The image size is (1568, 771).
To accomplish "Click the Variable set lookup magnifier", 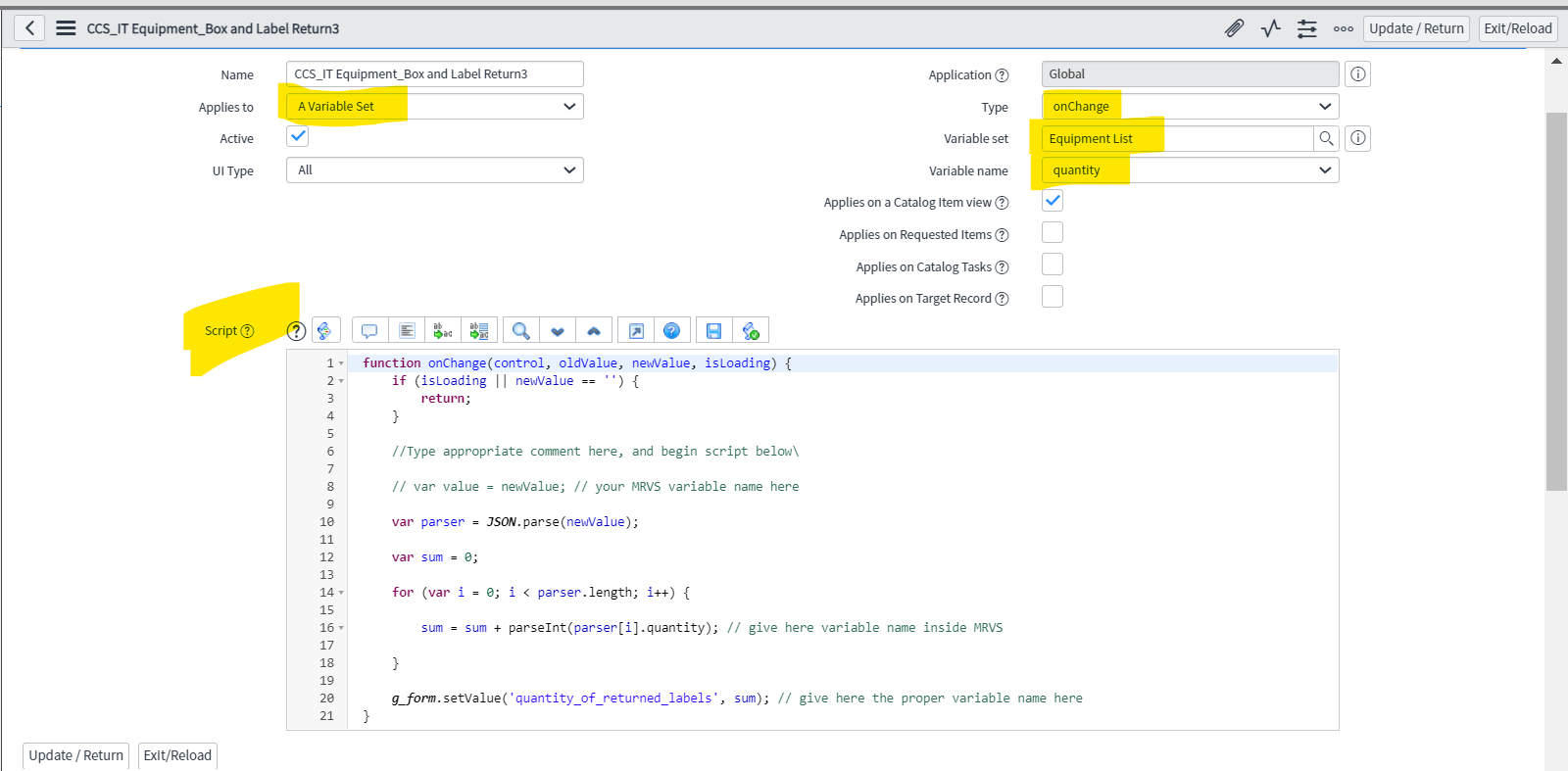I will tap(1326, 138).
